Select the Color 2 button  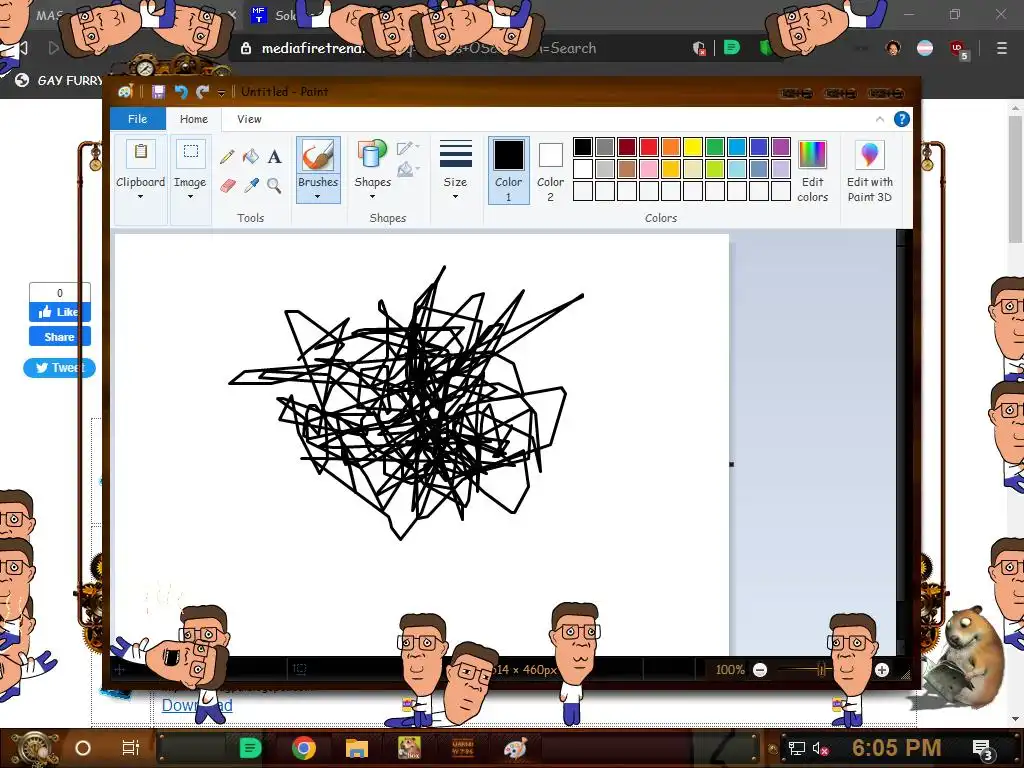pyautogui.click(x=550, y=170)
